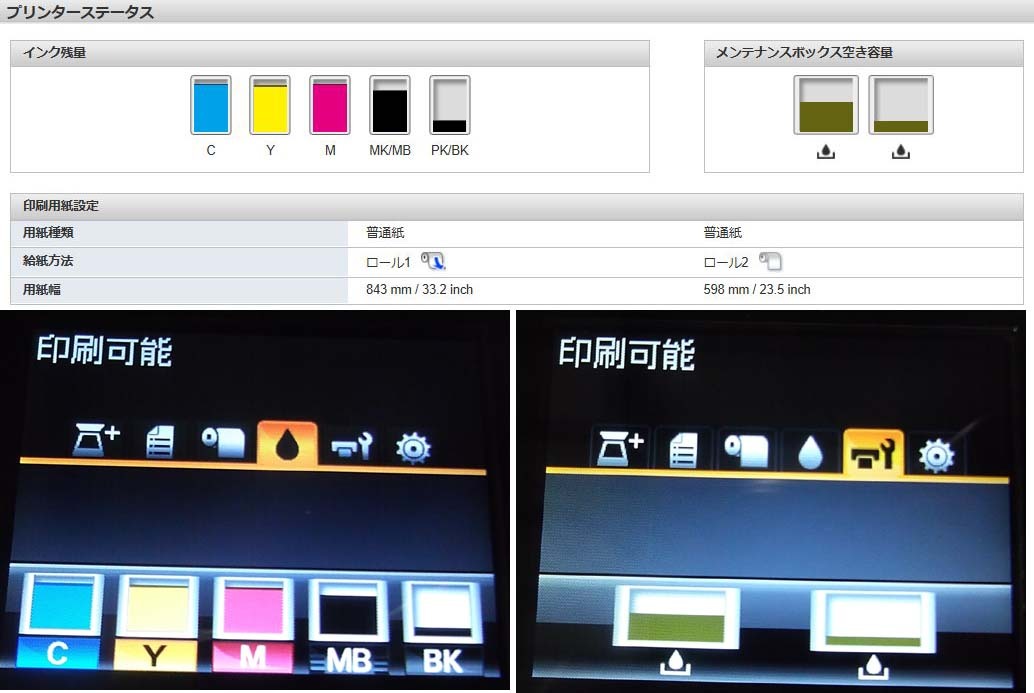The image size is (1034, 693).
Task: Click the PK/BK ink level gauge
Action: click(x=450, y=105)
